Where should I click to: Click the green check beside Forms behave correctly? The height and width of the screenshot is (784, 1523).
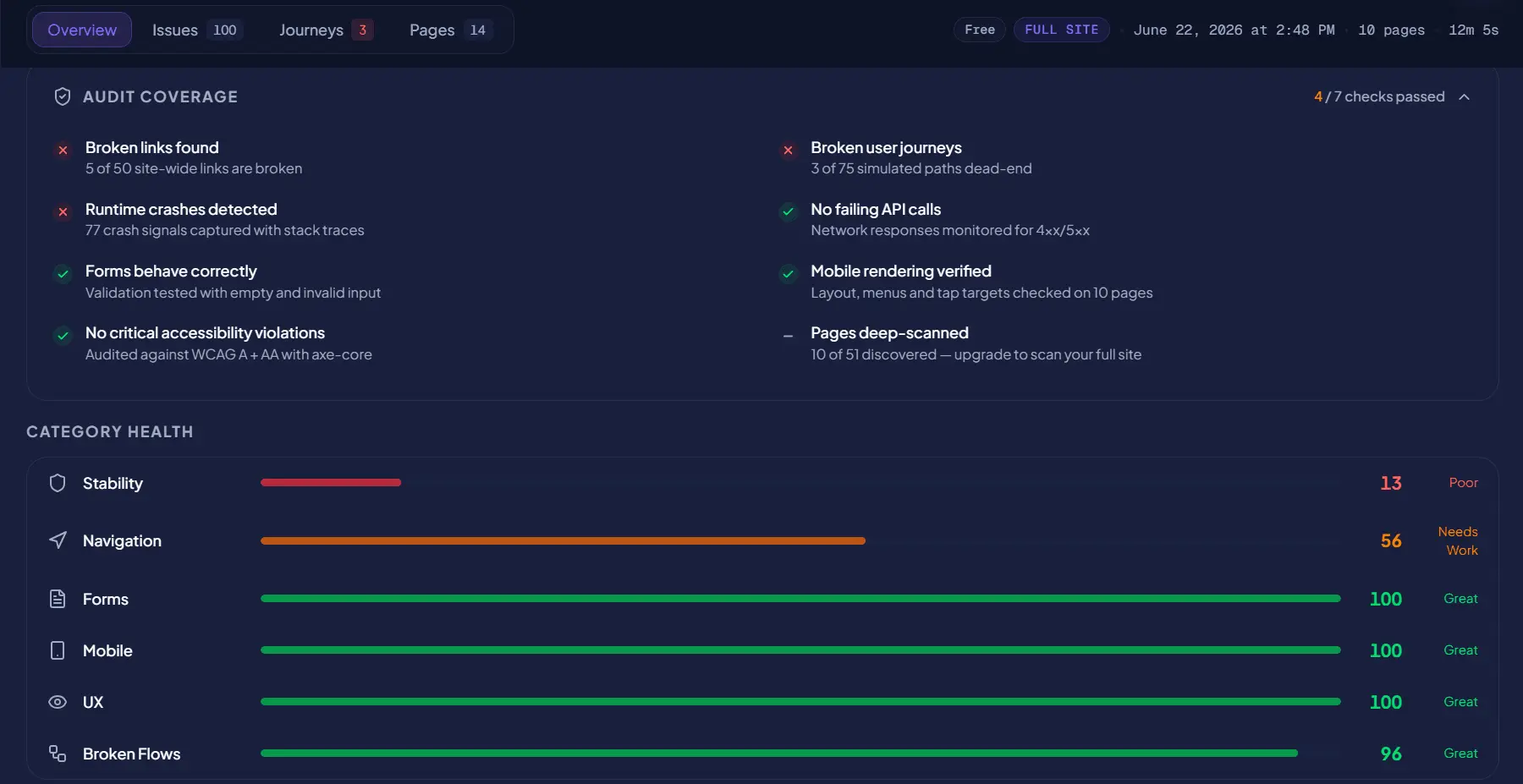[63, 273]
